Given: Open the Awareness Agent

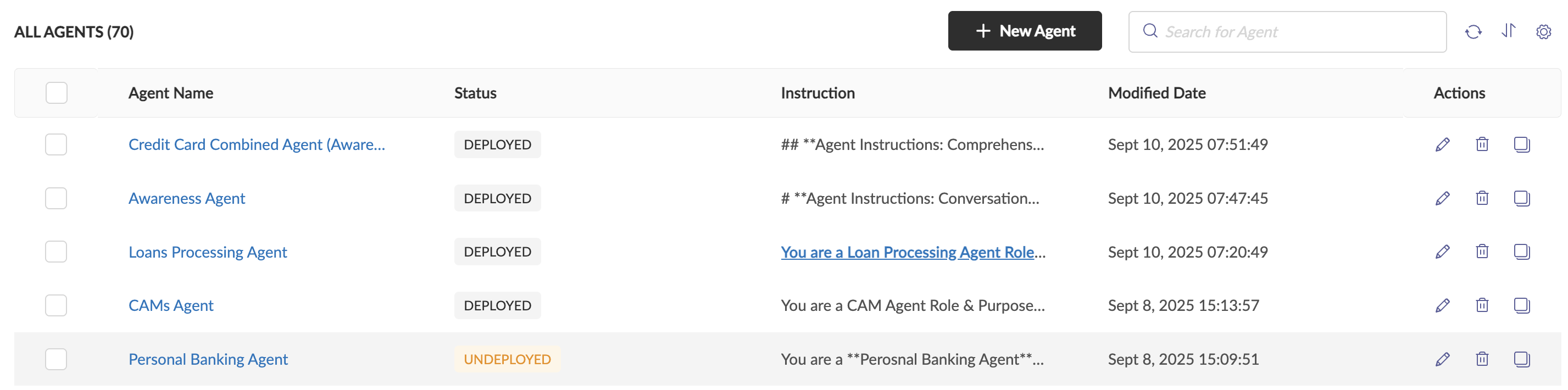Looking at the screenshot, I should [x=187, y=198].
